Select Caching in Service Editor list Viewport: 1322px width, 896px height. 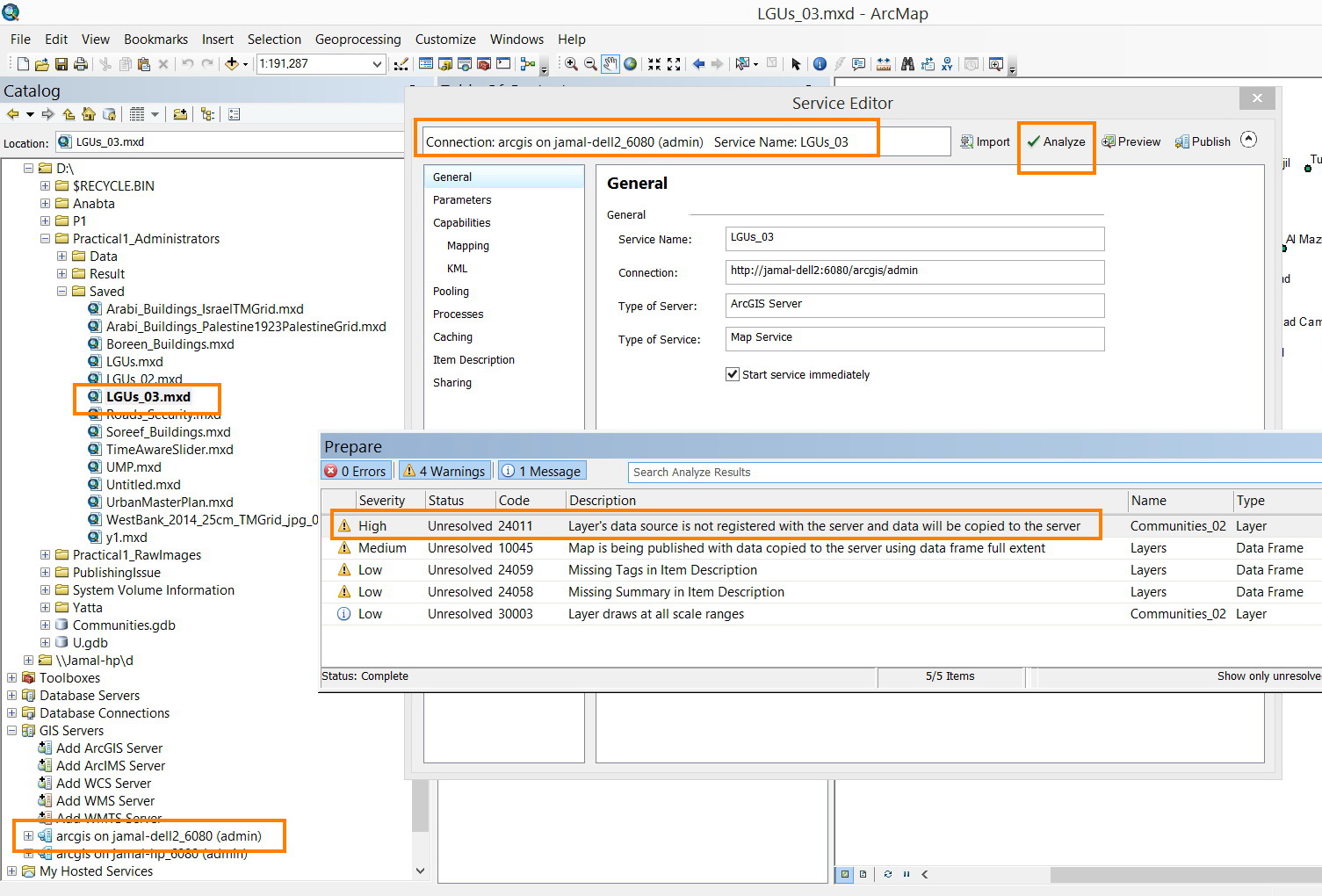452,336
